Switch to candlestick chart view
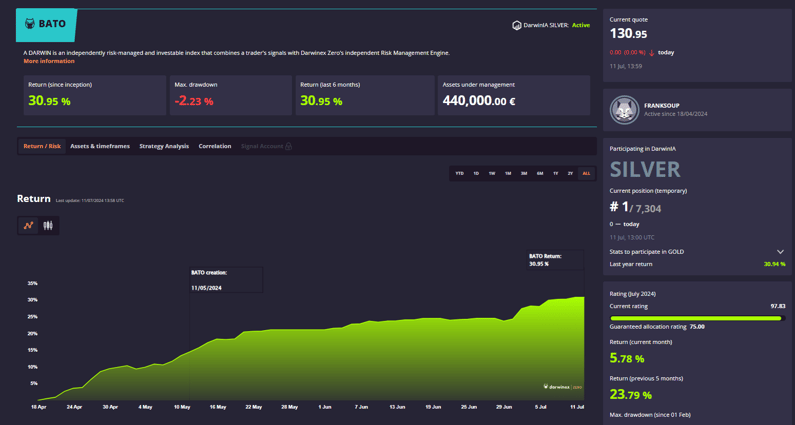 tap(48, 226)
